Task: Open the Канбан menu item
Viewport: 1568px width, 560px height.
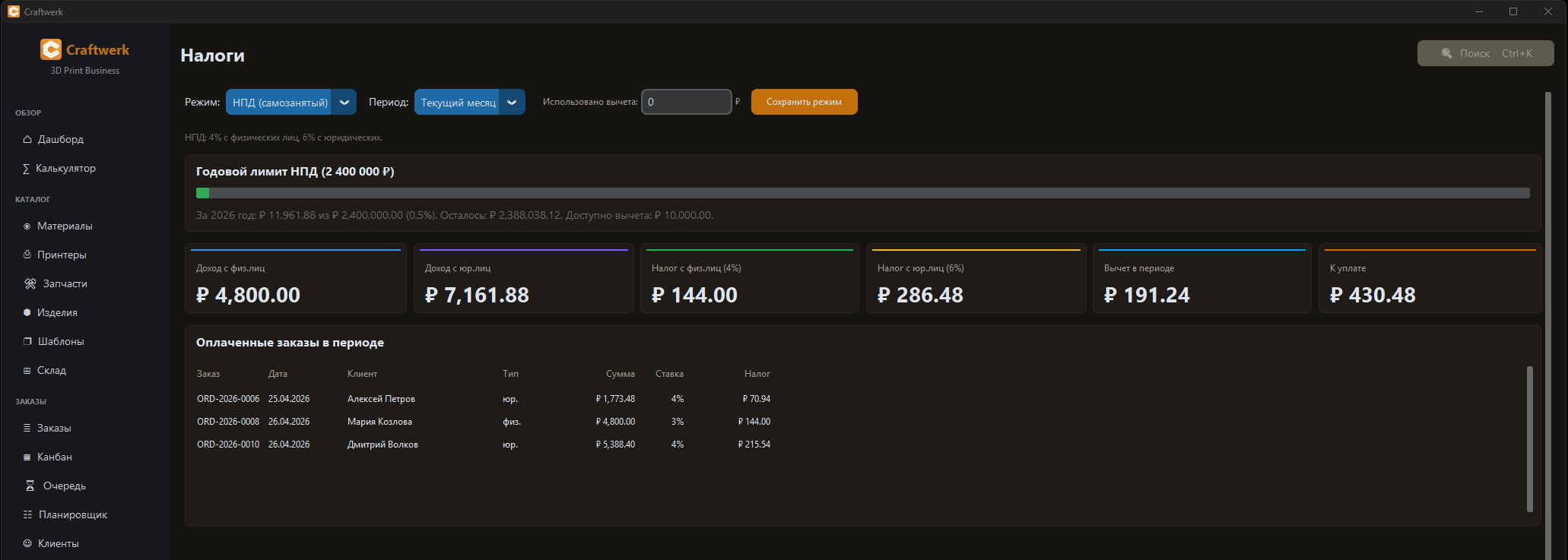Action: click(54, 457)
